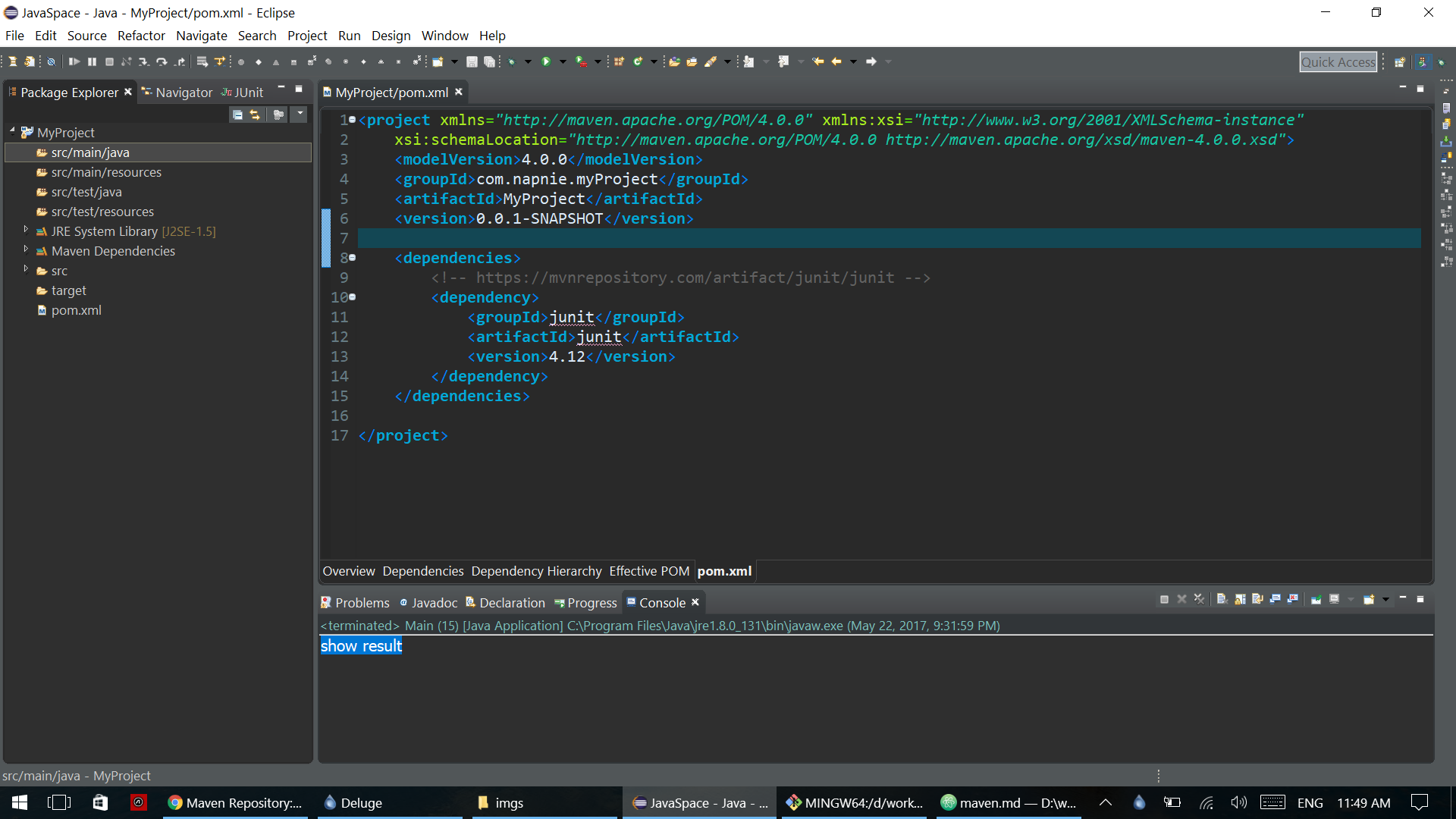Click the Suspend debug icon
The image size is (1456, 819).
[92, 61]
